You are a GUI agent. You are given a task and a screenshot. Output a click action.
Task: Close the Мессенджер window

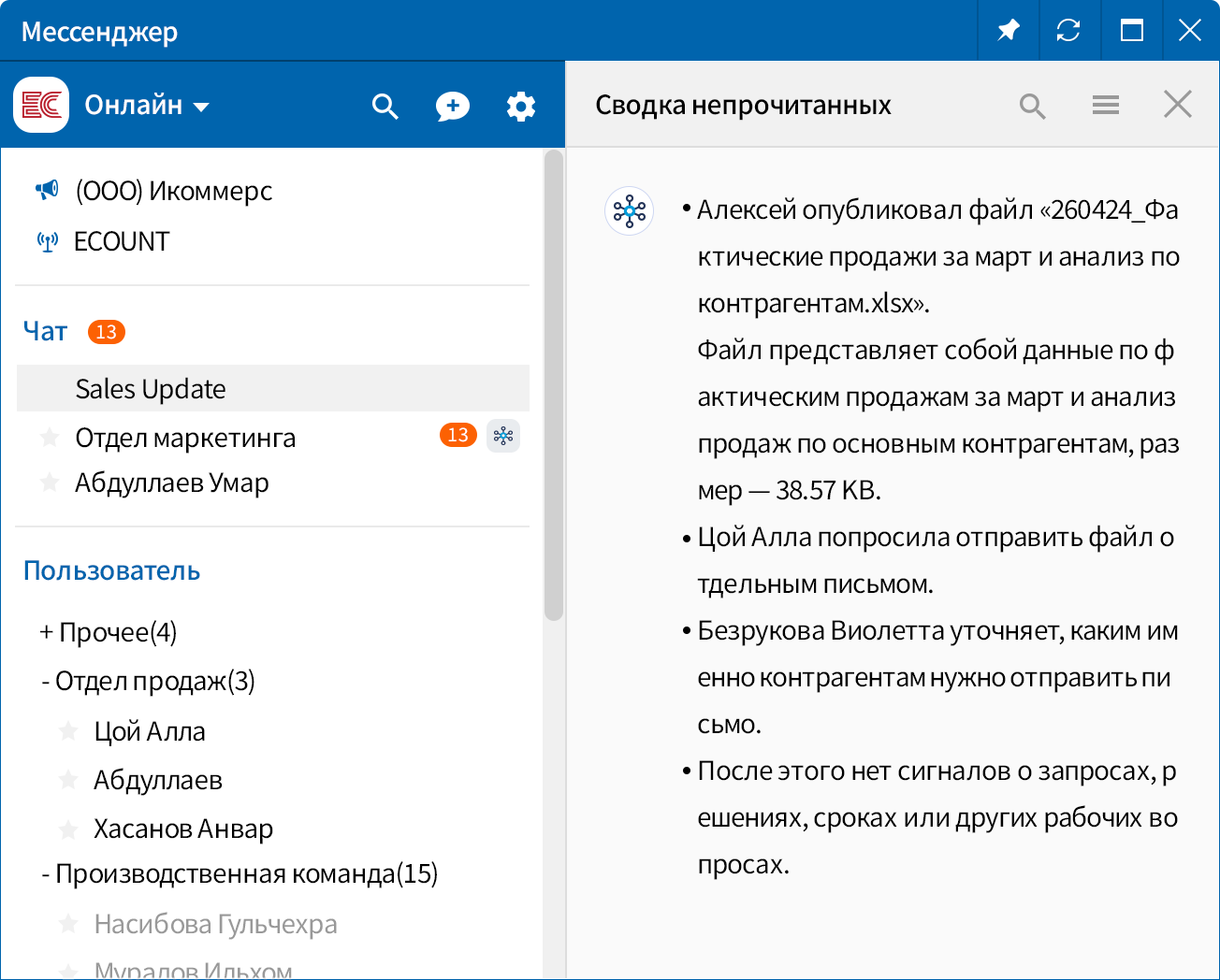tap(1190, 31)
